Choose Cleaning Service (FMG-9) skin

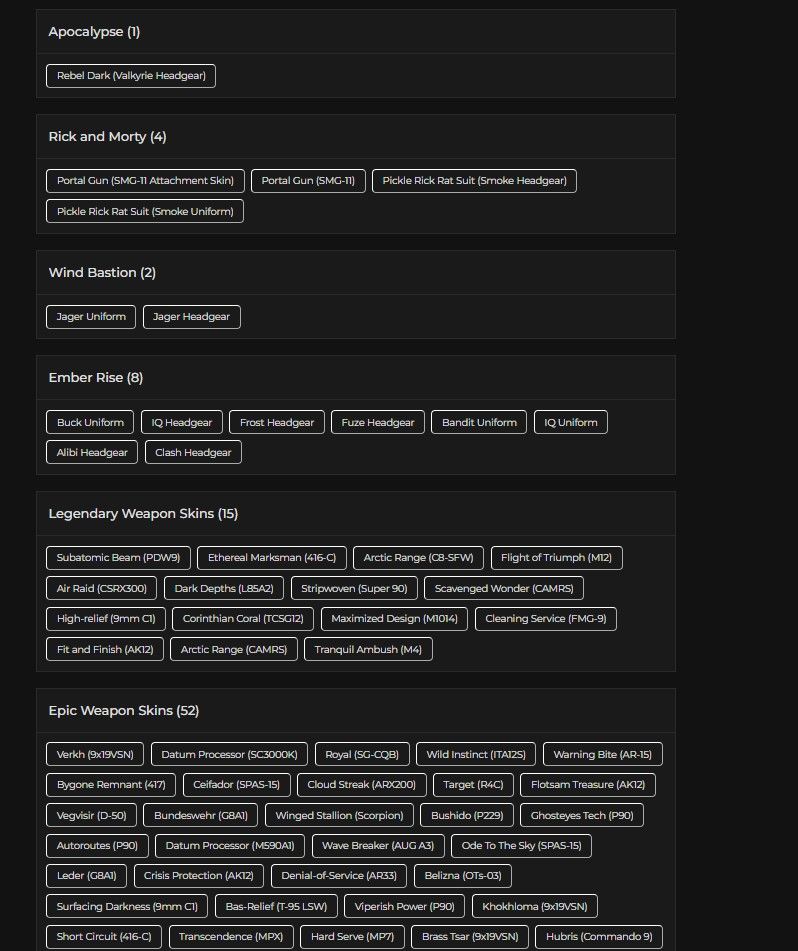pyautogui.click(x=546, y=619)
